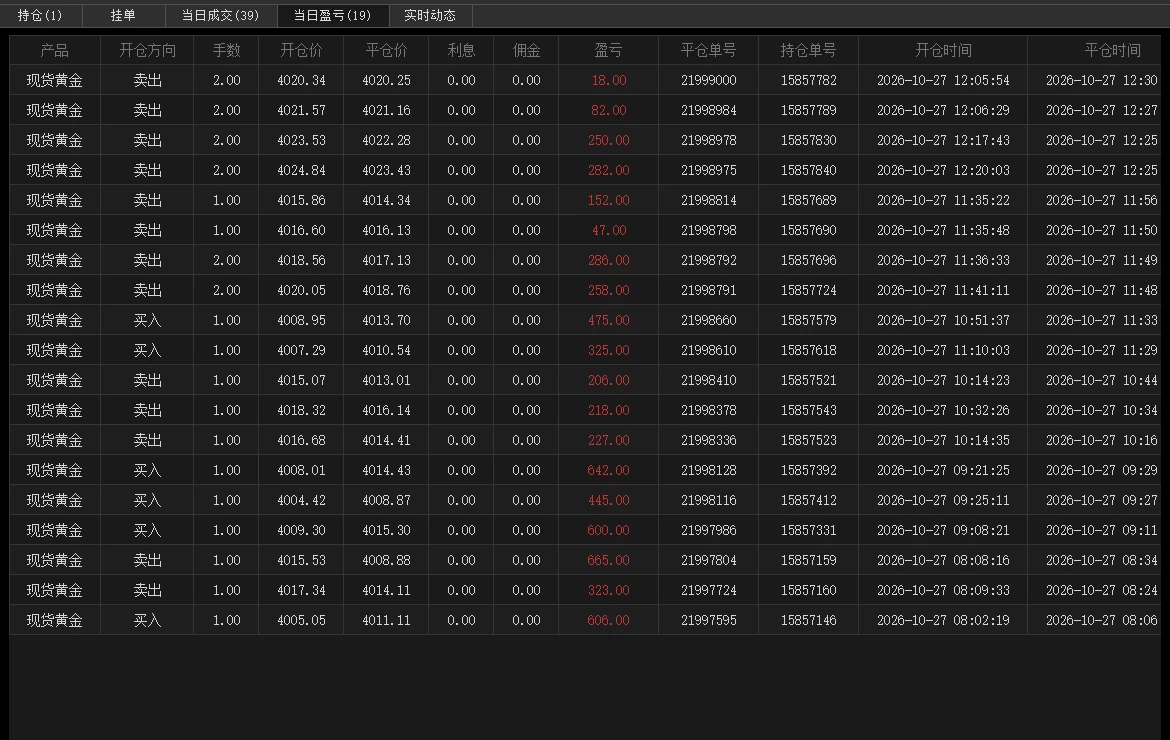1170x740 pixels.
Task: Click 卖出 in the 21998814 row
Action: [x=147, y=200]
